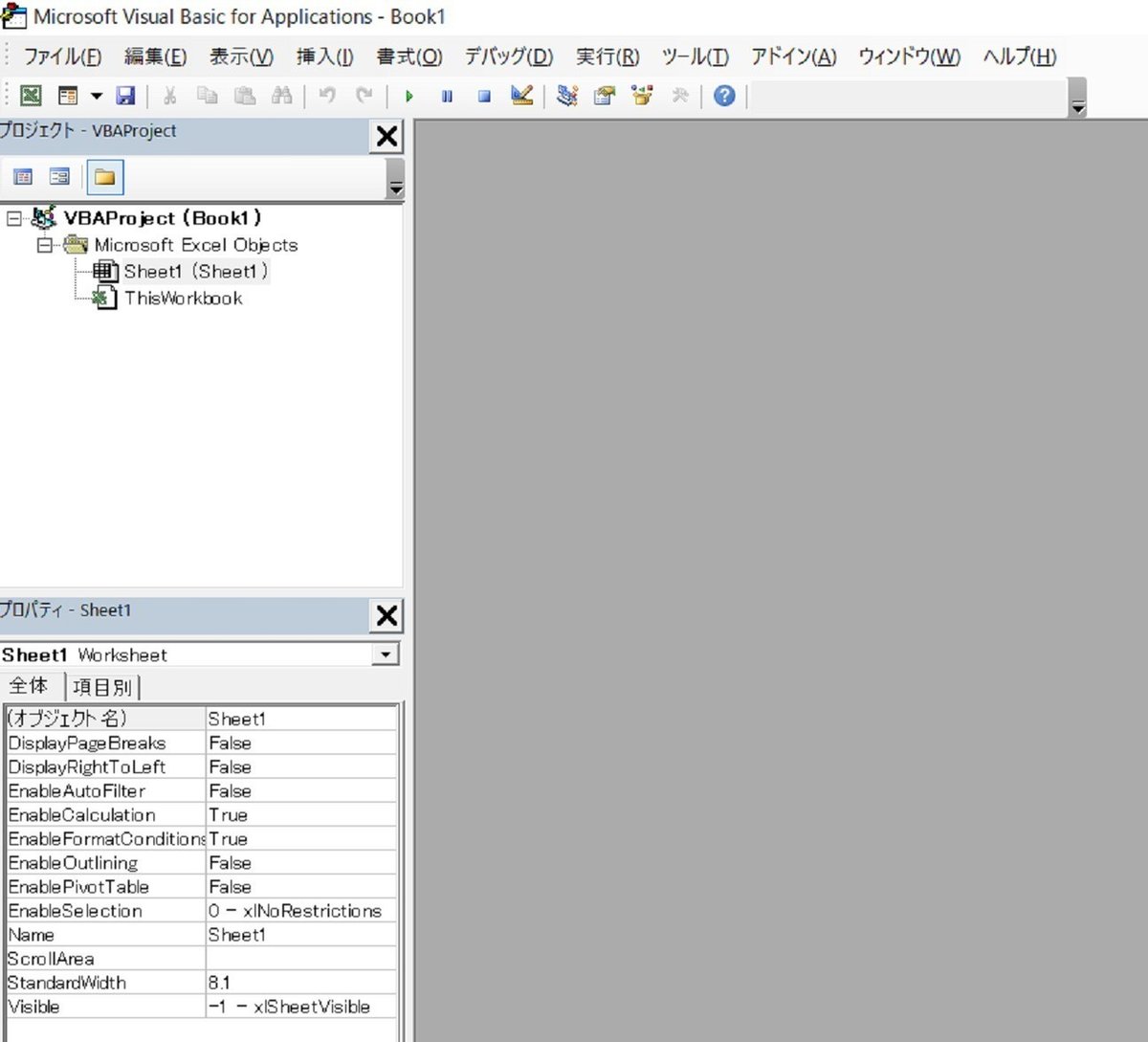Click the Break pause icon

pos(447,96)
